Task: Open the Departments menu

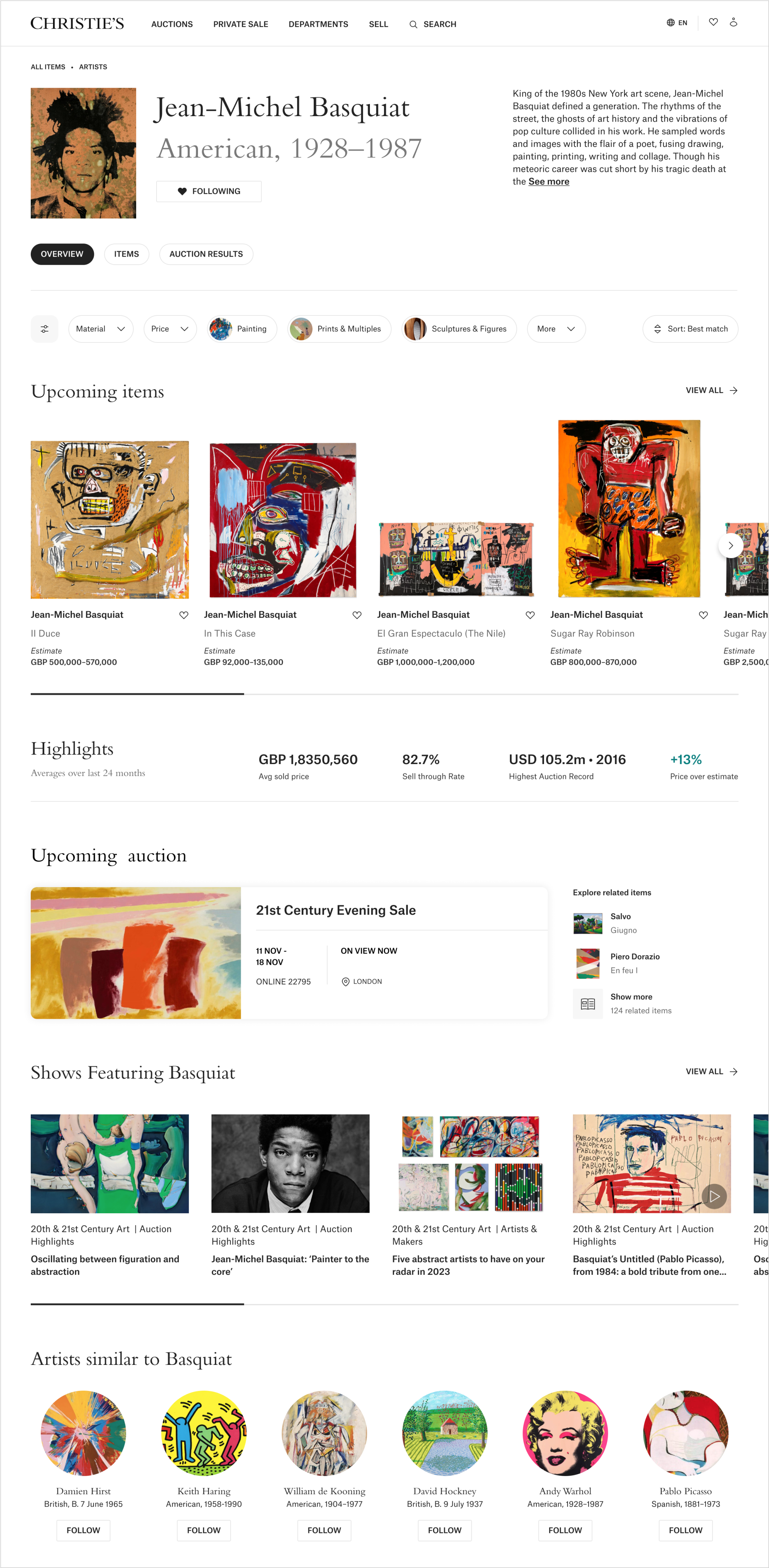Action: pyautogui.click(x=318, y=24)
